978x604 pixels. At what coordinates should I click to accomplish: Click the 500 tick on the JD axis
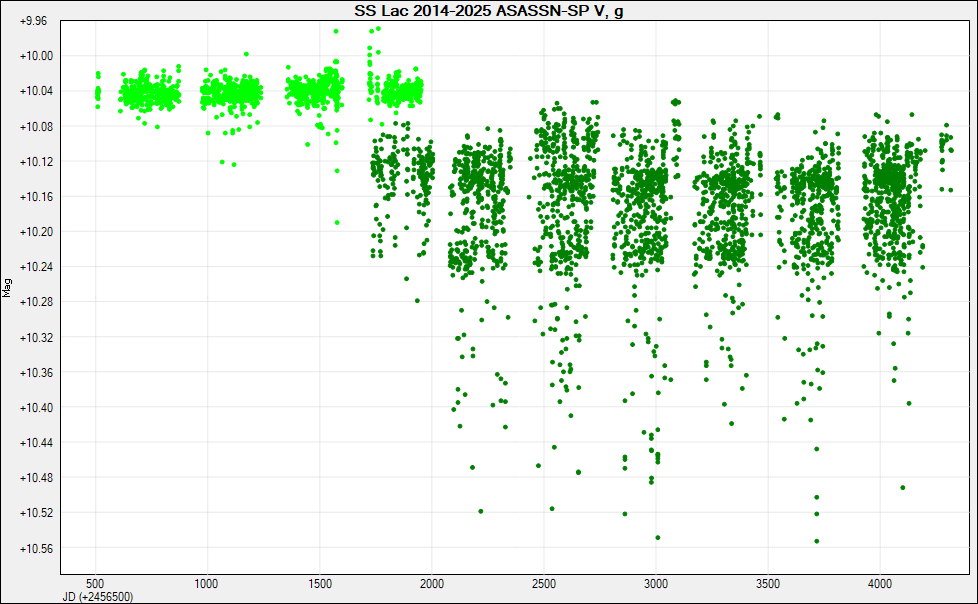(x=95, y=583)
